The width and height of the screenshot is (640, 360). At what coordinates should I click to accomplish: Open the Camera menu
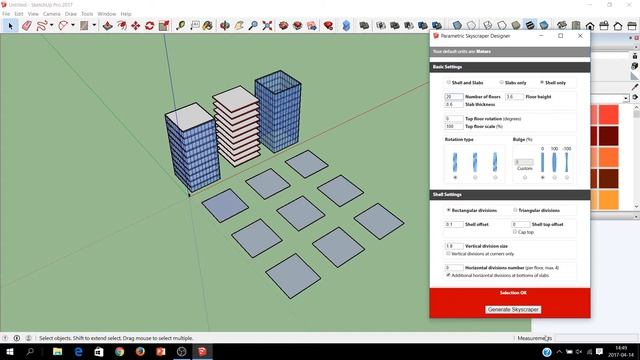click(x=51, y=14)
